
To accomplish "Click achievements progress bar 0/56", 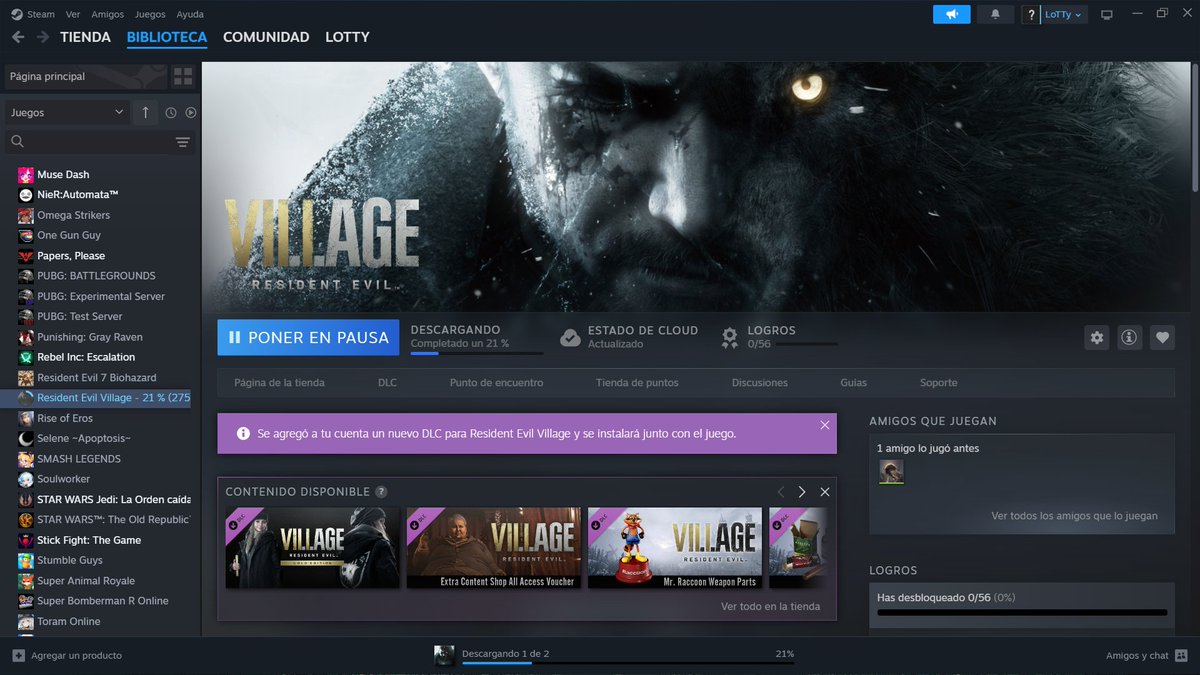I will click(1022, 612).
